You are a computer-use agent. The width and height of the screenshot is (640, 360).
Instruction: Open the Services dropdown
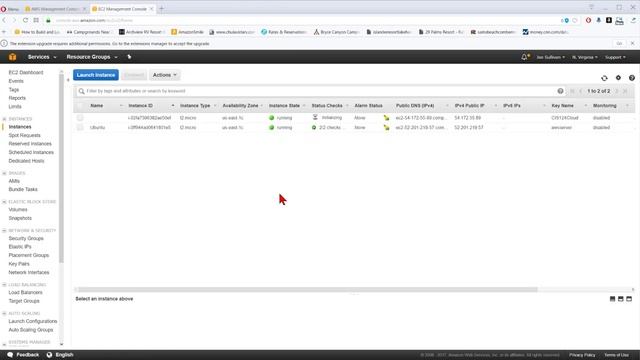coord(42,57)
